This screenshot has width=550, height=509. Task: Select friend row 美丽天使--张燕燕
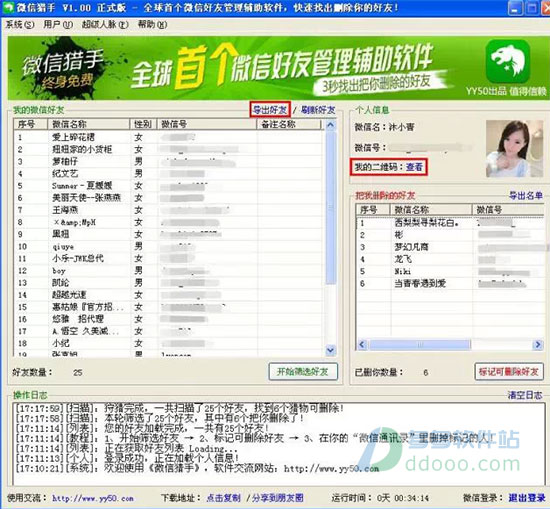click(168, 198)
